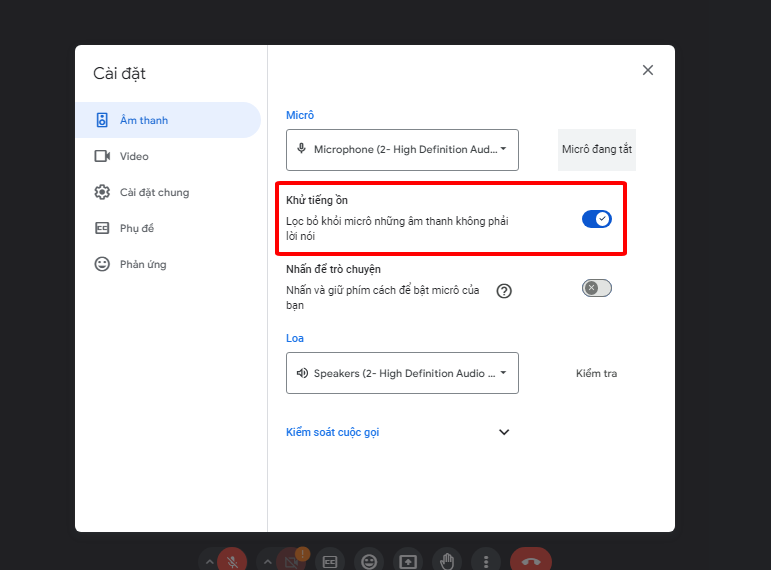Open the emoji reactions button

(x=369, y=561)
